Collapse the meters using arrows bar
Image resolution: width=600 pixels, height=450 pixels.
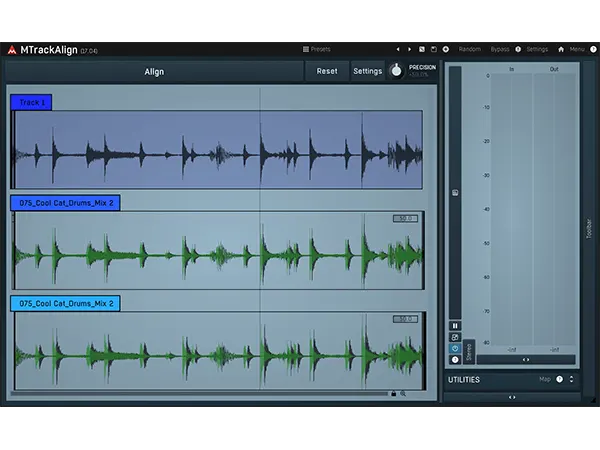[x=526, y=360]
